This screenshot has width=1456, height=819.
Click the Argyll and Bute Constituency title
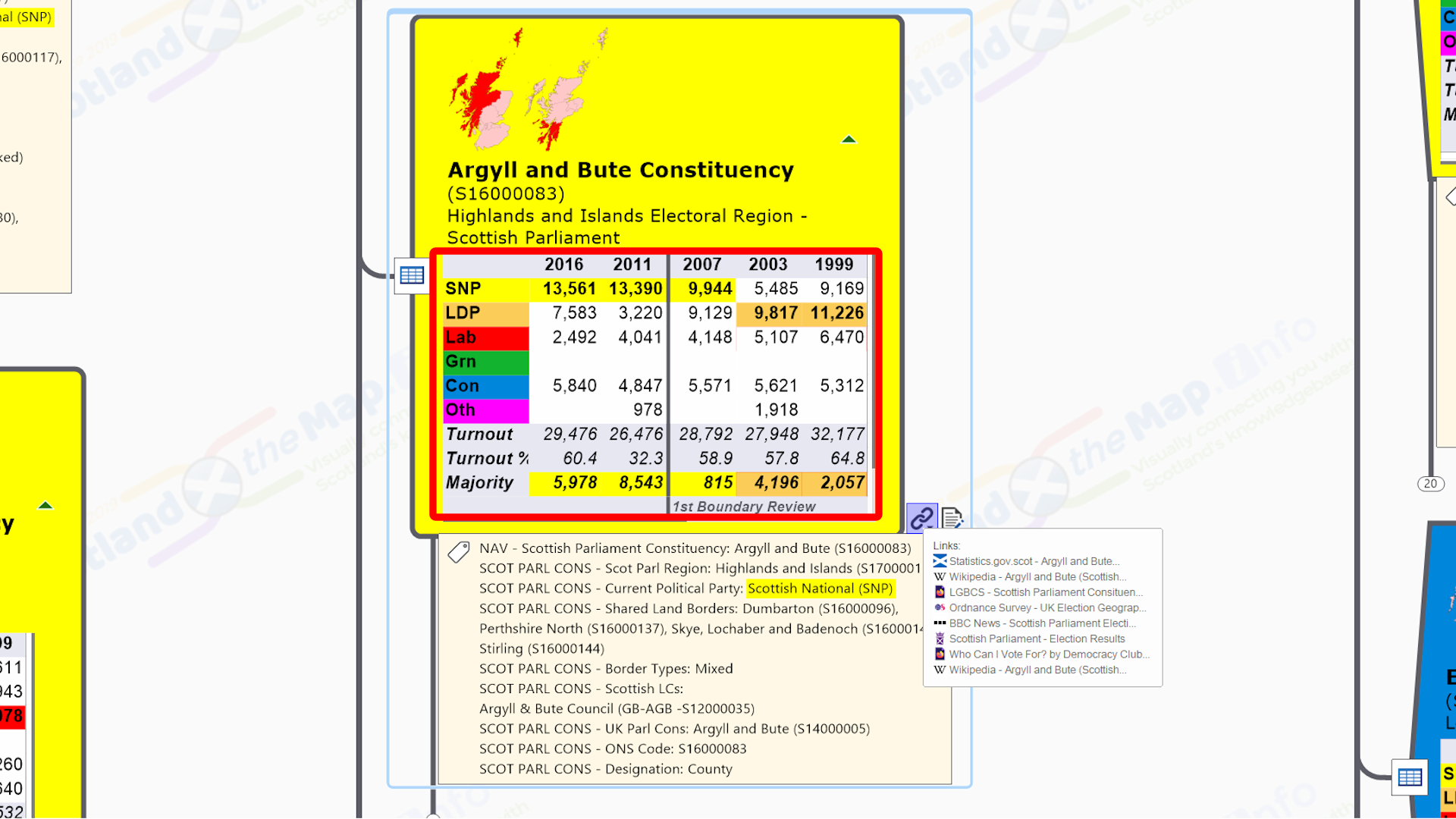click(x=620, y=170)
